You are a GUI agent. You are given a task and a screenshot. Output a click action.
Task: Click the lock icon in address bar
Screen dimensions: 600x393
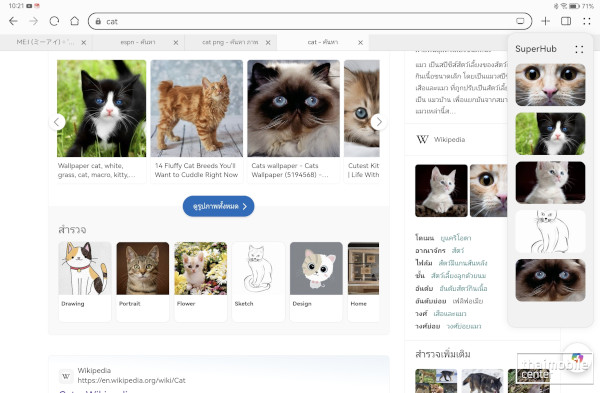pyautogui.click(x=98, y=21)
